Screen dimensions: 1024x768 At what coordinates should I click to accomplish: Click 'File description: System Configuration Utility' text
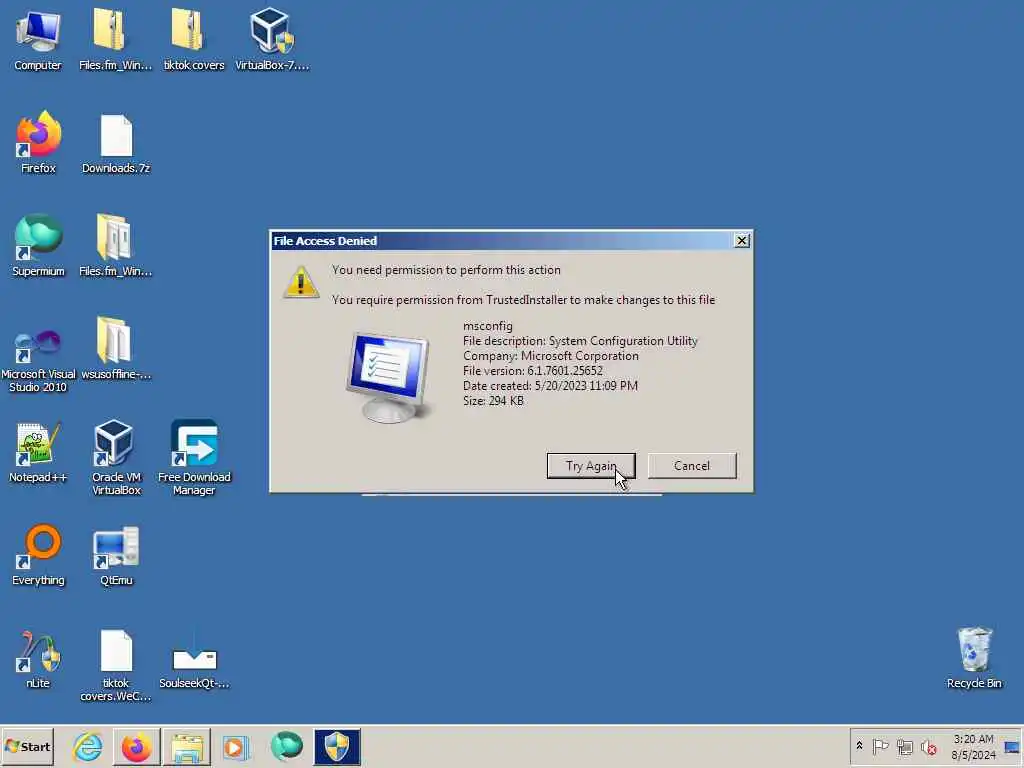[x=580, y=341]
